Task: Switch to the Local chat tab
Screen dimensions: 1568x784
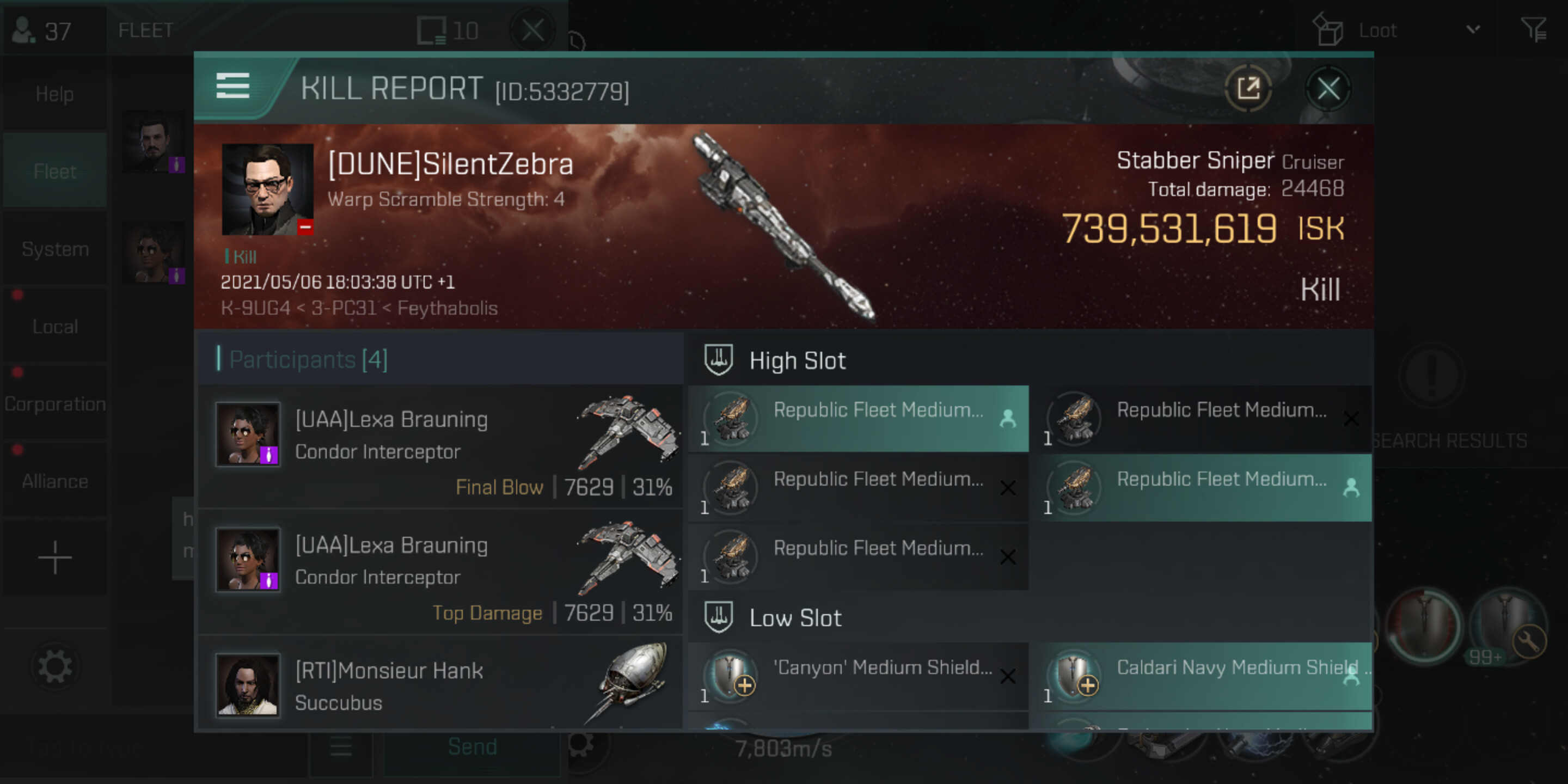Action: 55,326
